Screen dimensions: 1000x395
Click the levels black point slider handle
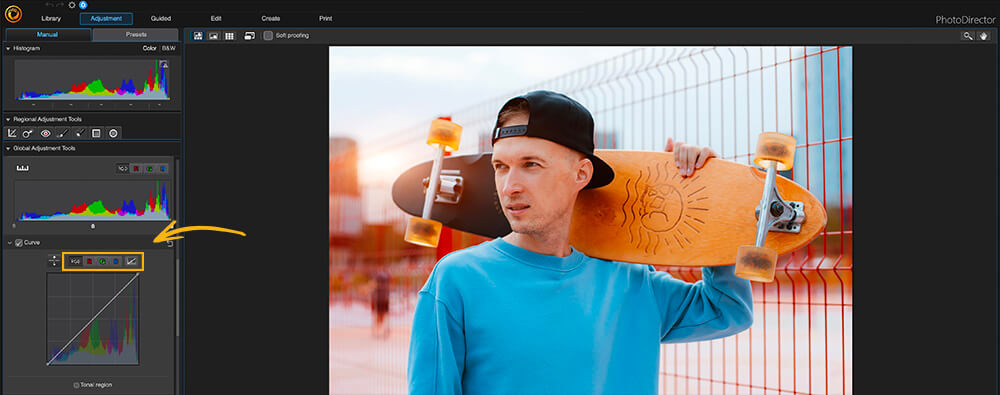[15, 226]
